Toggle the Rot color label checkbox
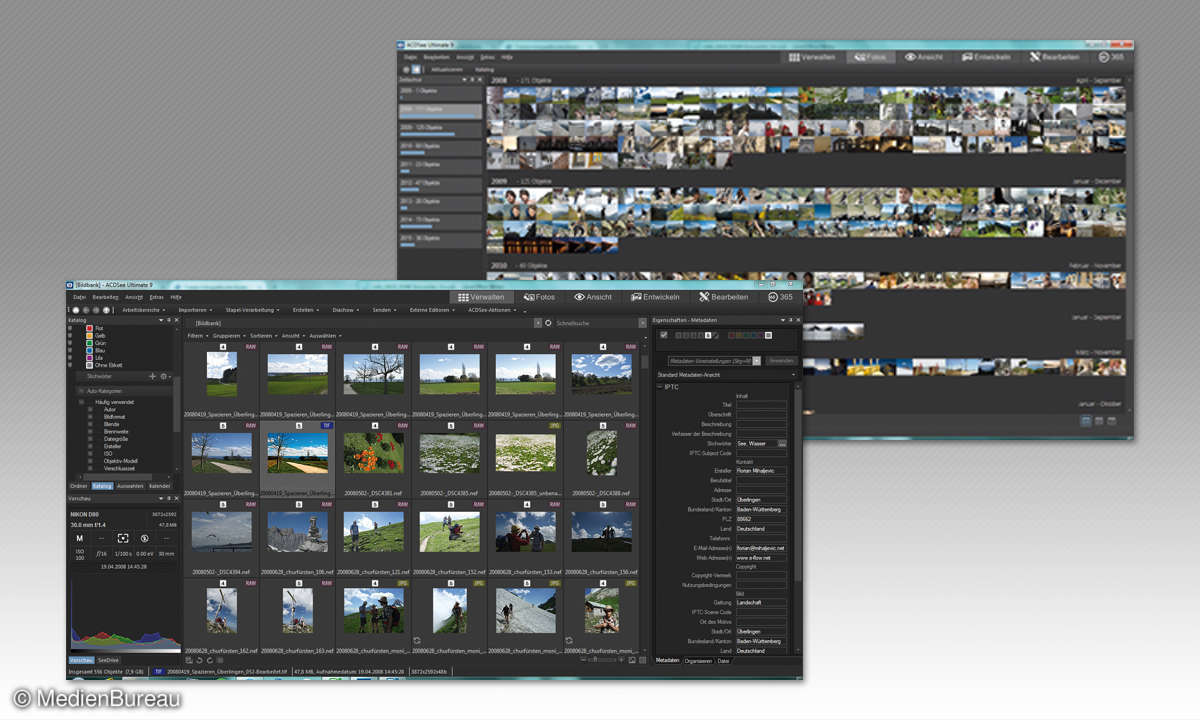Screen dimensions: 1200x720 (x=70, y=328)
